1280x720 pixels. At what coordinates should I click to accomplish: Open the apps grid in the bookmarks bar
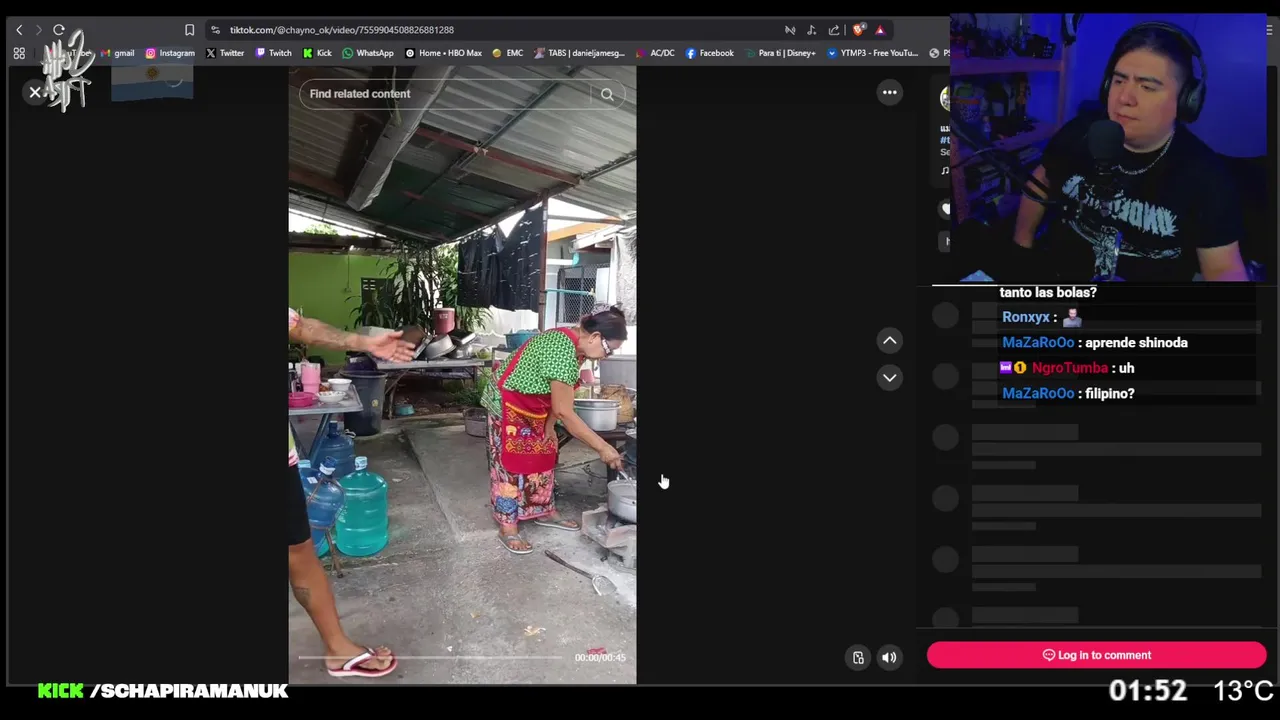tap(19, 53)
